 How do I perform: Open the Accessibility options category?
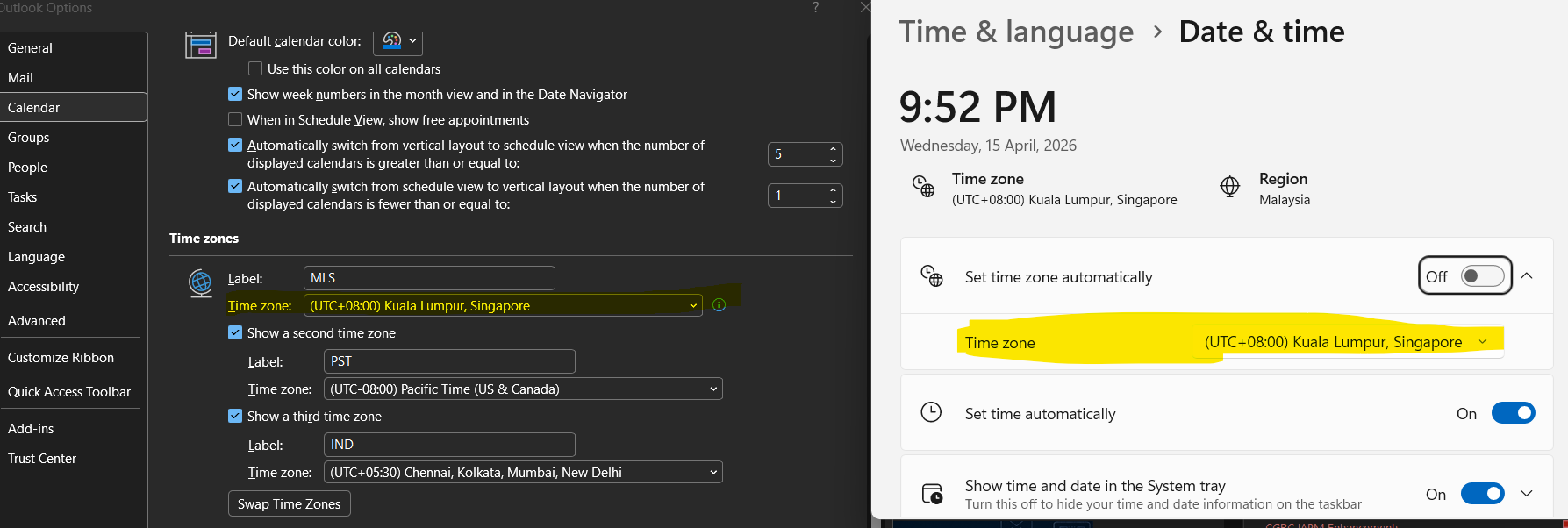pyautogui.click(x=74, y=287)
